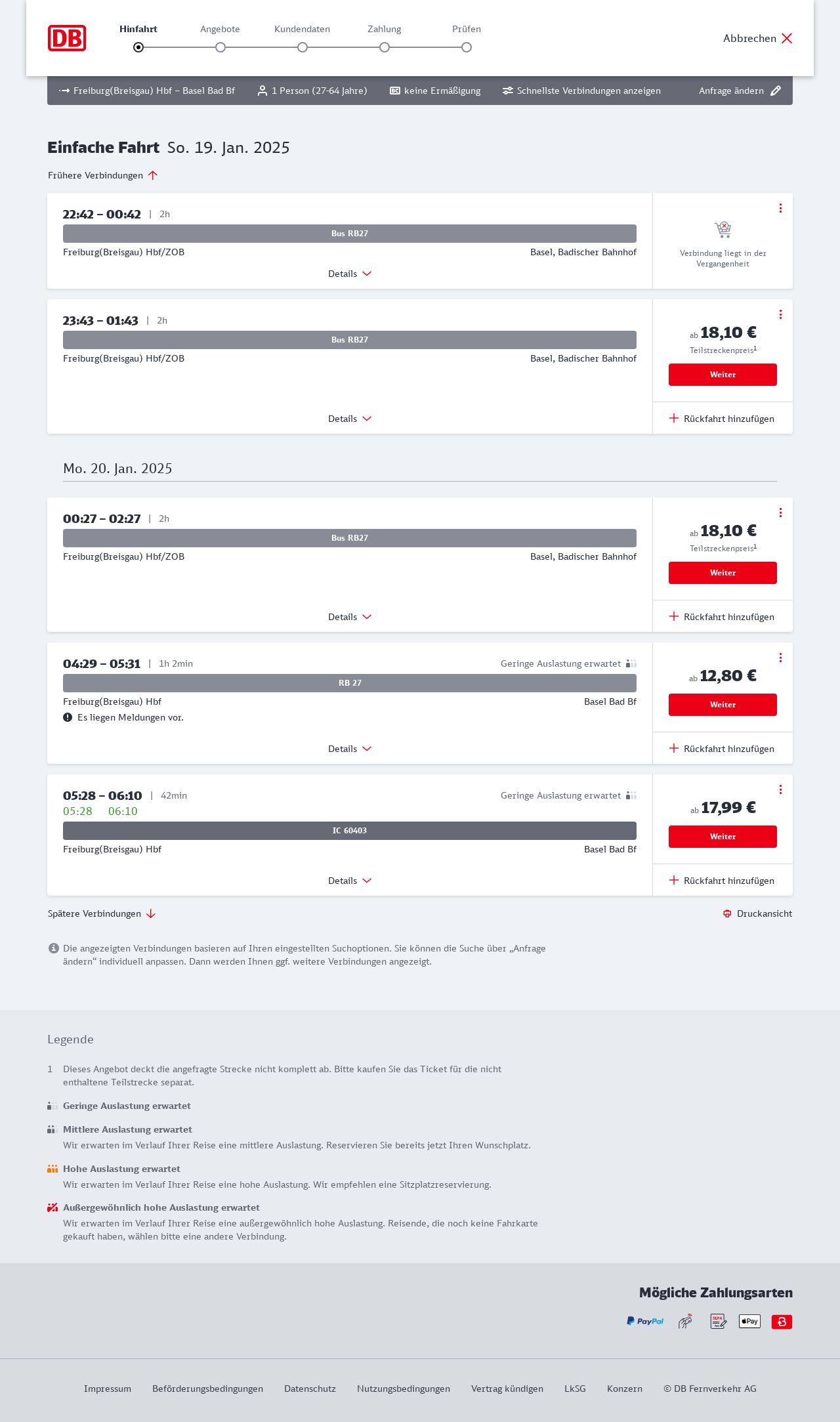
Task: Expand Details for the IC 60403 connection
Action: [x=350, y=881]
